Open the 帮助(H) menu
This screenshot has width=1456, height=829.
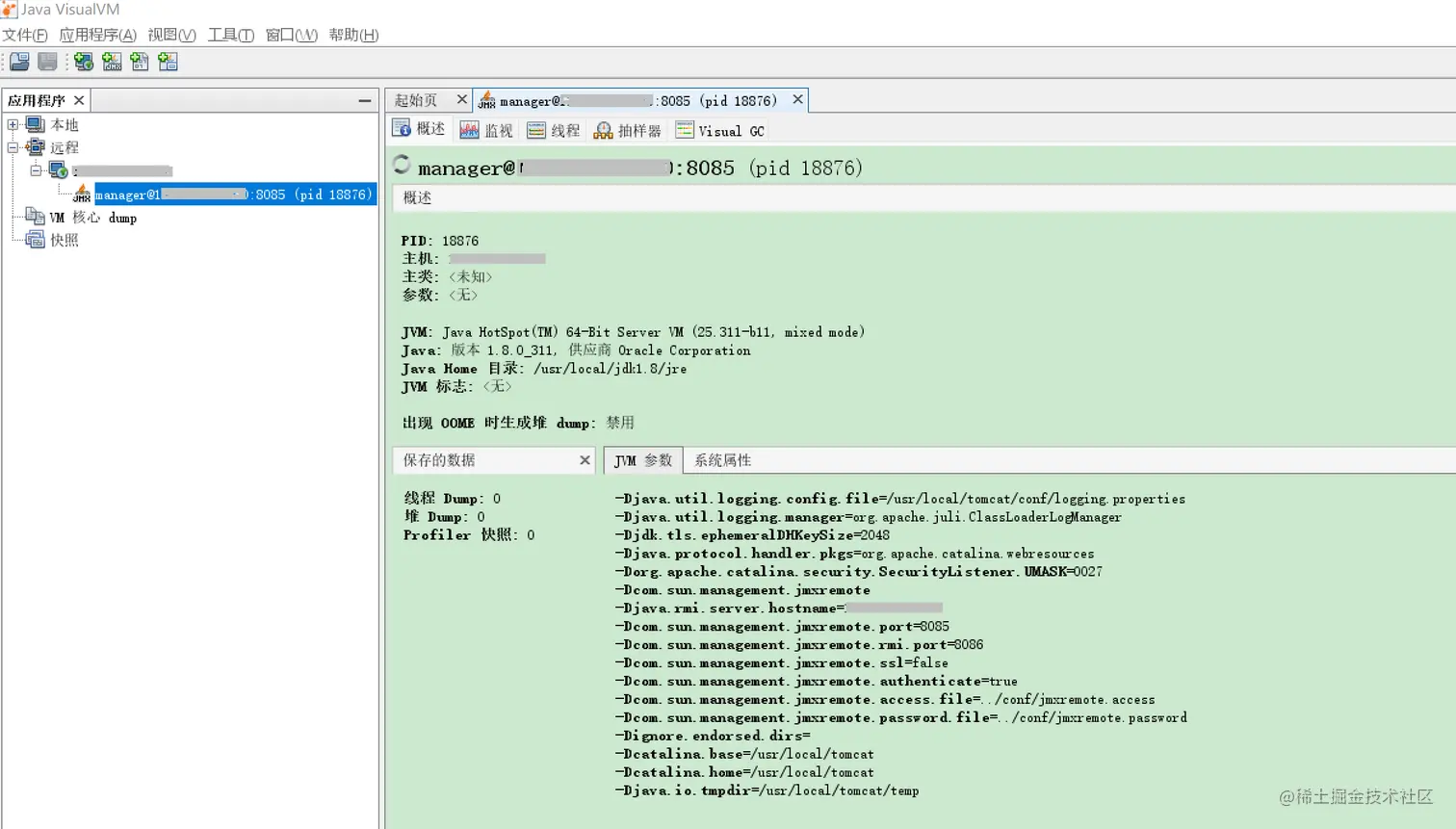353,35
